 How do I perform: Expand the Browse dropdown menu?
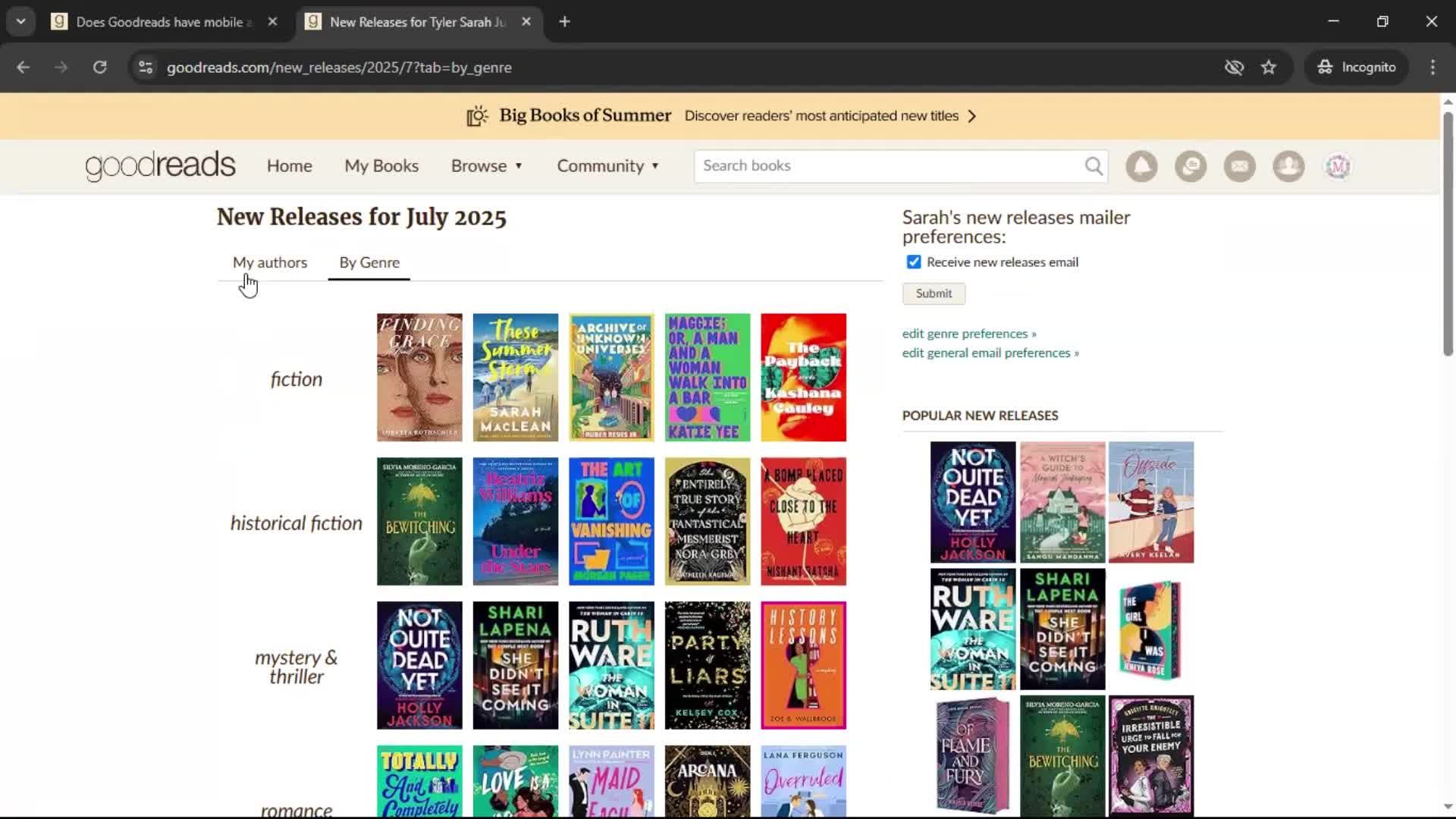click(487, 166)
